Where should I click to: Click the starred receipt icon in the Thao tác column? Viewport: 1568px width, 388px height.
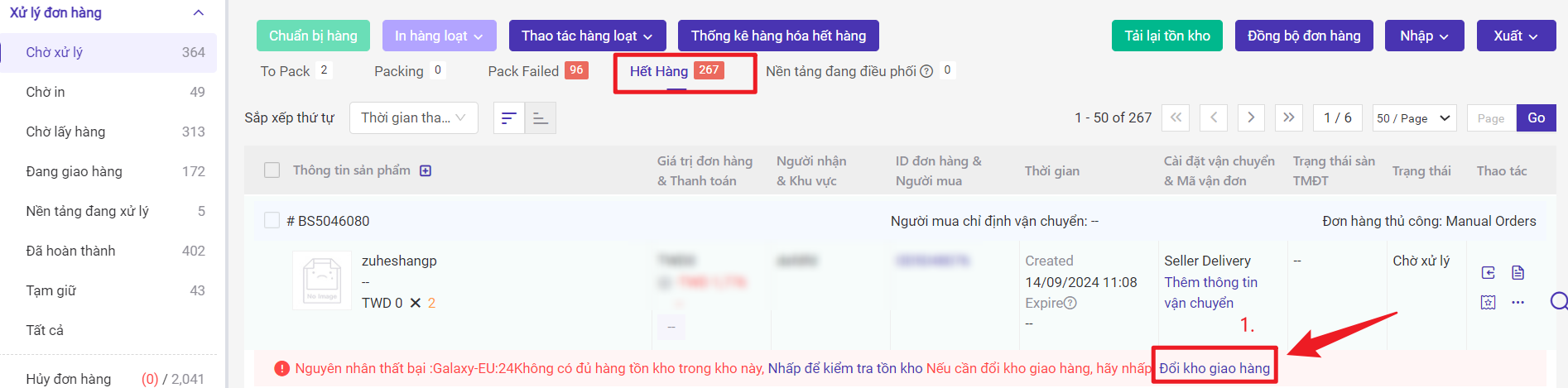pyautogui.click(x=1488, y=302)
